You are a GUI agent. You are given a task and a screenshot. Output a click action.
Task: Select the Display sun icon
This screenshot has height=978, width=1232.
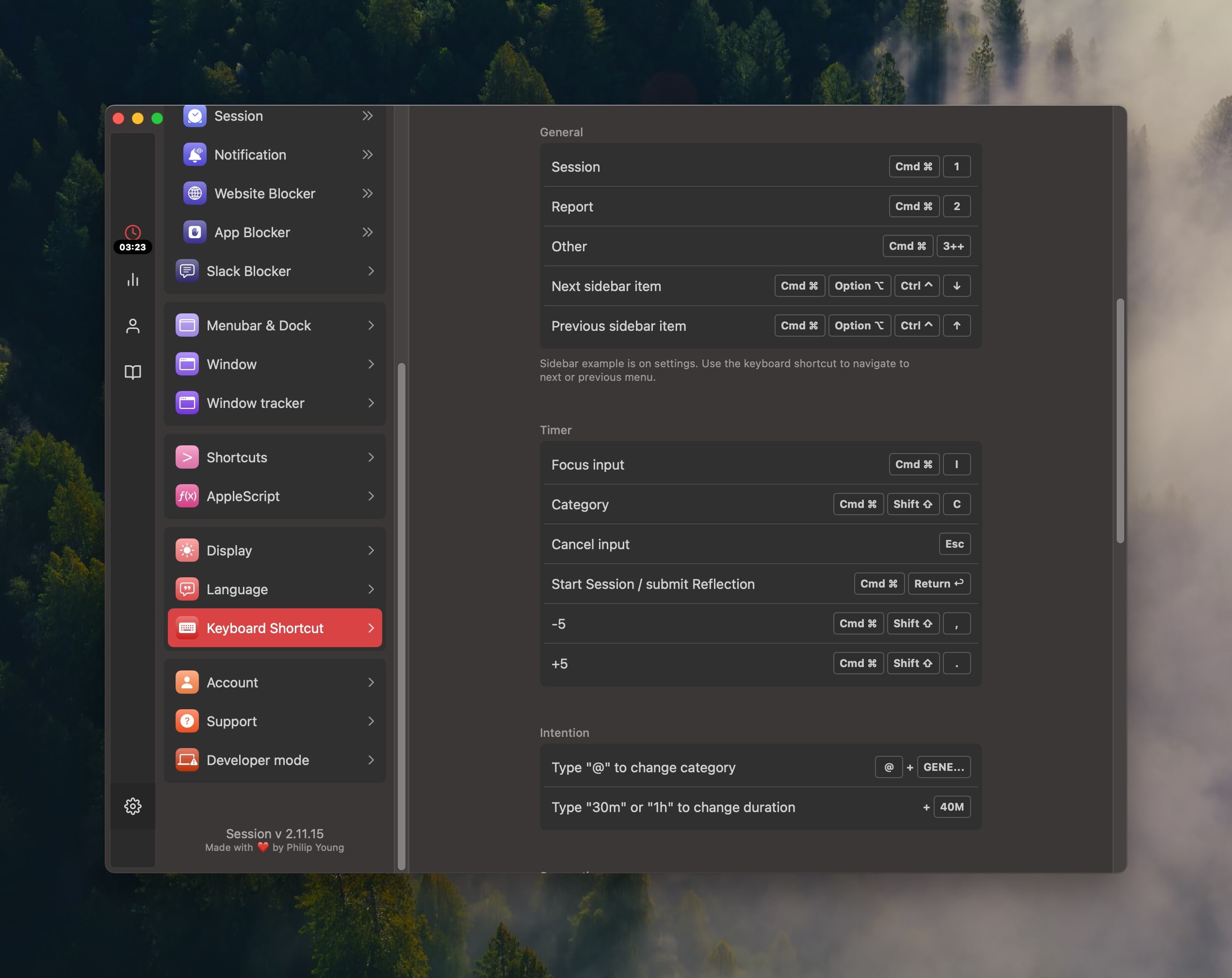[187, 550]
